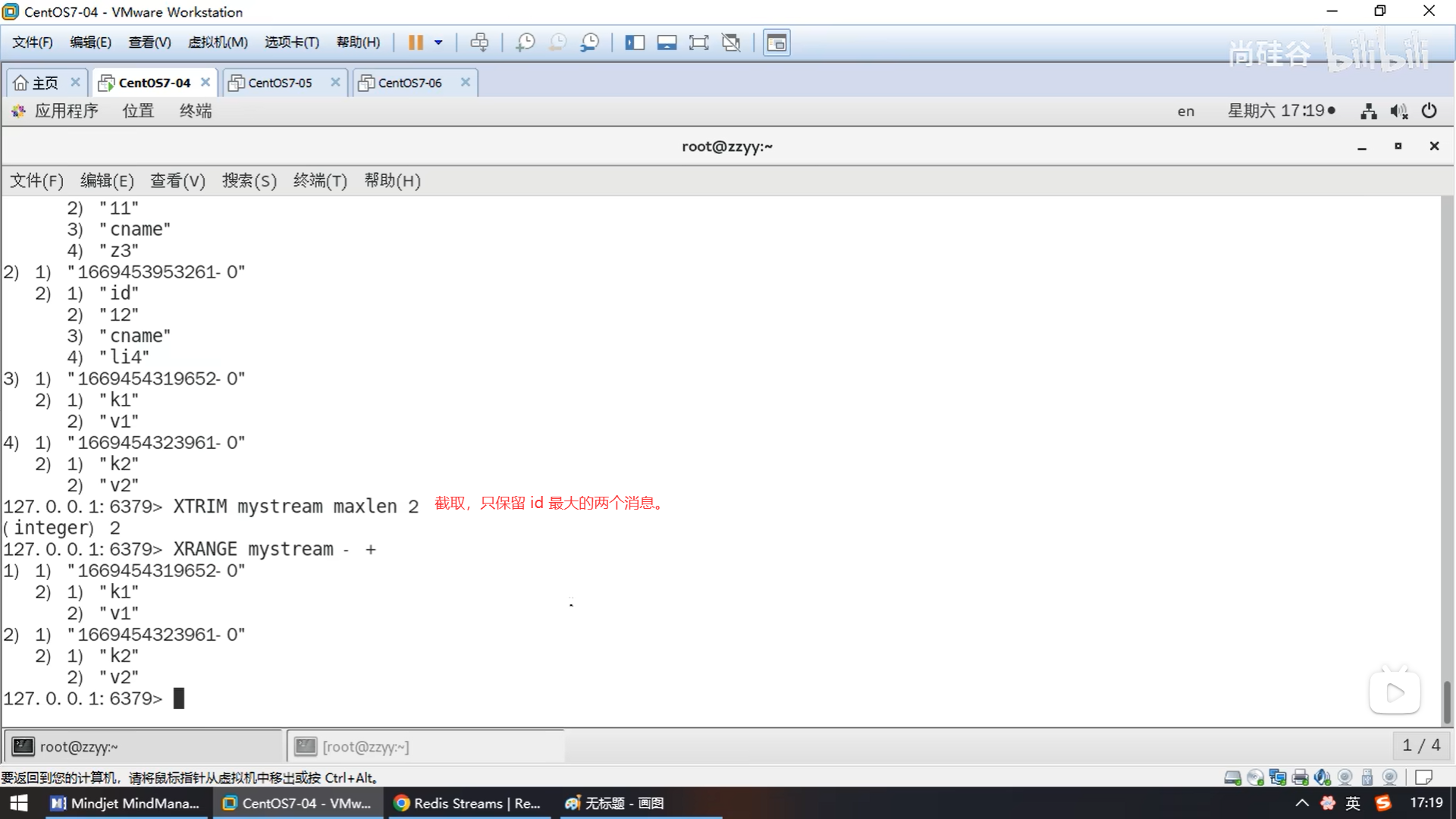Click the terminal vertical scrollbar
This screenshot has width=1456, height=819.
pyautogui.click(x=1447, y=701)
